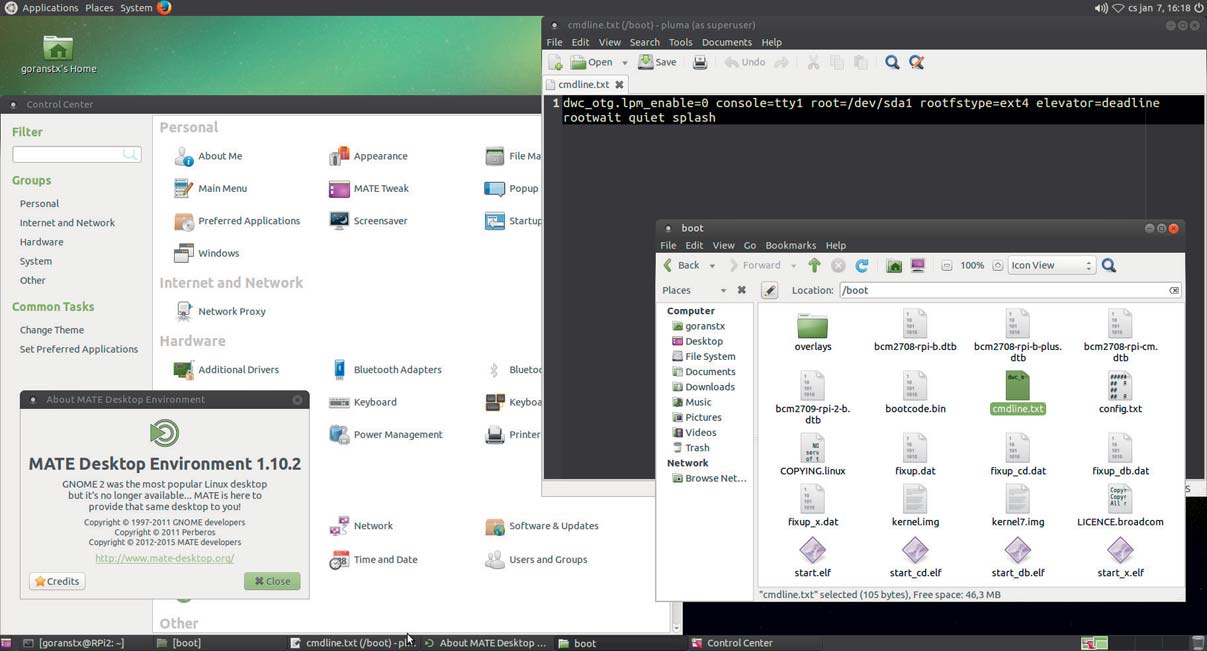Open Network Proxy settings
This screenshot has height=651, width=1207.
[x=220, y=311]
